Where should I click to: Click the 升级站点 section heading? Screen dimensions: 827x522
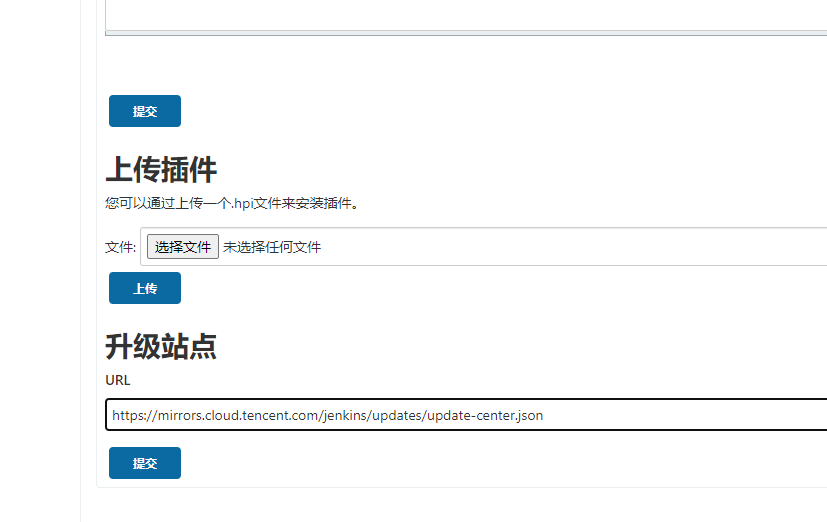coord(161,346)
